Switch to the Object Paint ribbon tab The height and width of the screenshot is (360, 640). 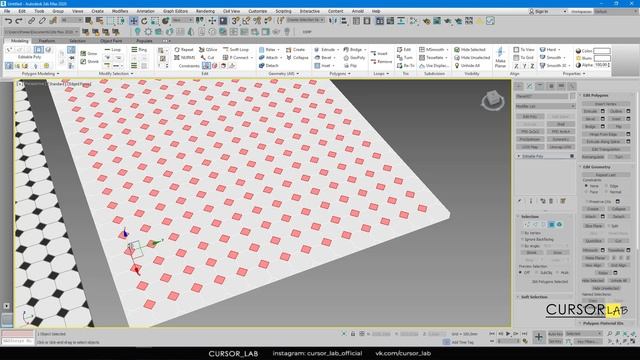click(x=111, y=41)
